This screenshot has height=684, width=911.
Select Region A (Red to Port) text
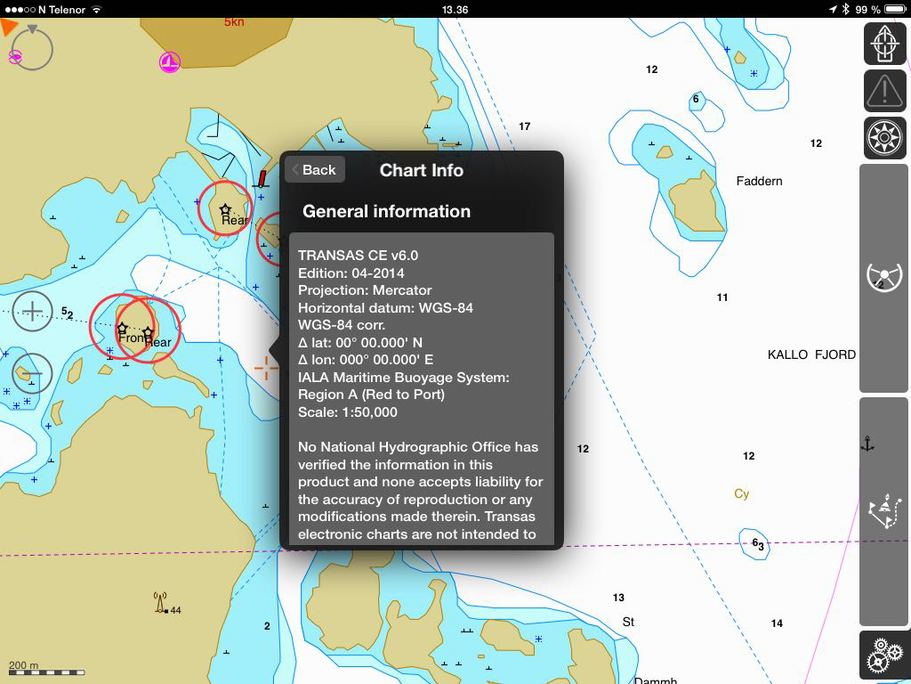371,395
